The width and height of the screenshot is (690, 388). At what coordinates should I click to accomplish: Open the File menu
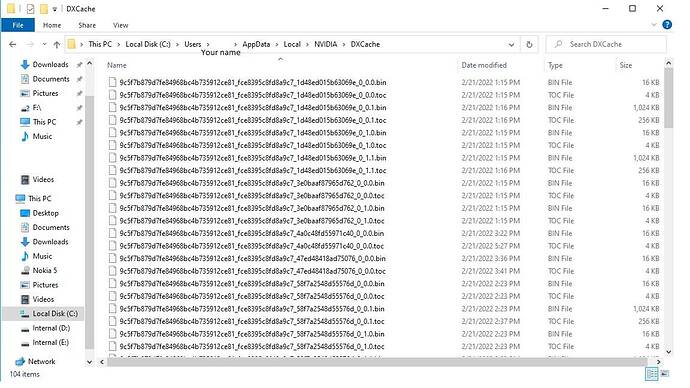(x=18, y=26)
